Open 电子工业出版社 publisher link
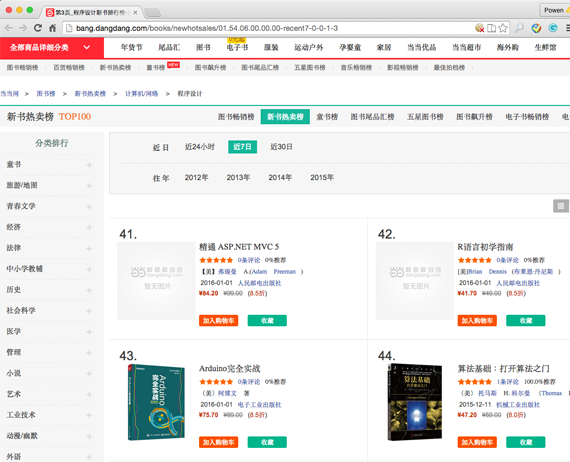This screenshot has width=570, height=462. click(x=260, y=405)
